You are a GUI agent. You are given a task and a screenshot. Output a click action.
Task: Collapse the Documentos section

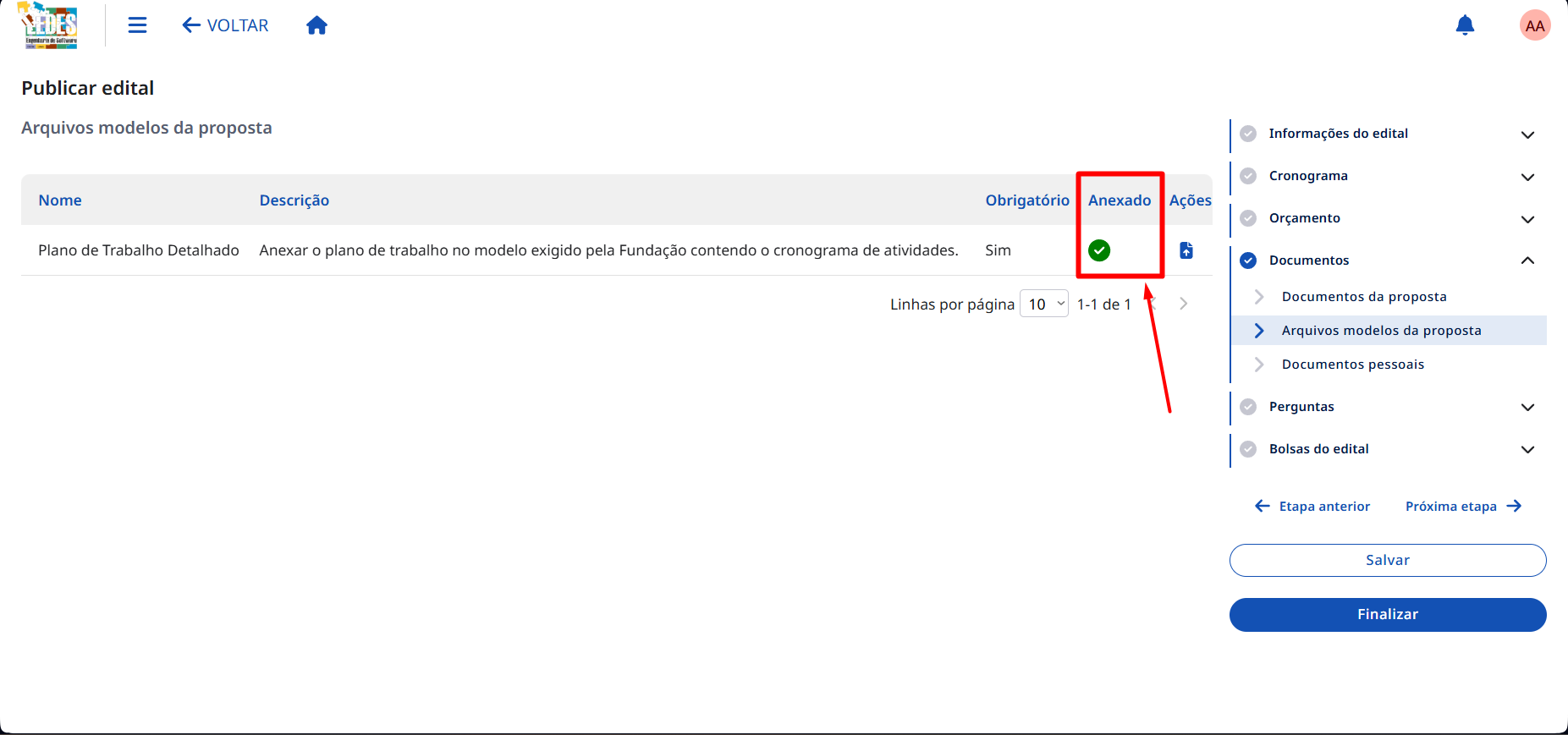click(x=1527, y=261)
